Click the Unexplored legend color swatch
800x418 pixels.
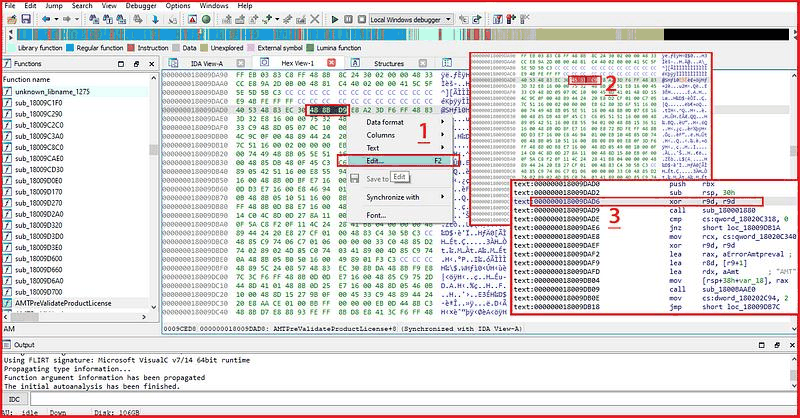point(204,48)
